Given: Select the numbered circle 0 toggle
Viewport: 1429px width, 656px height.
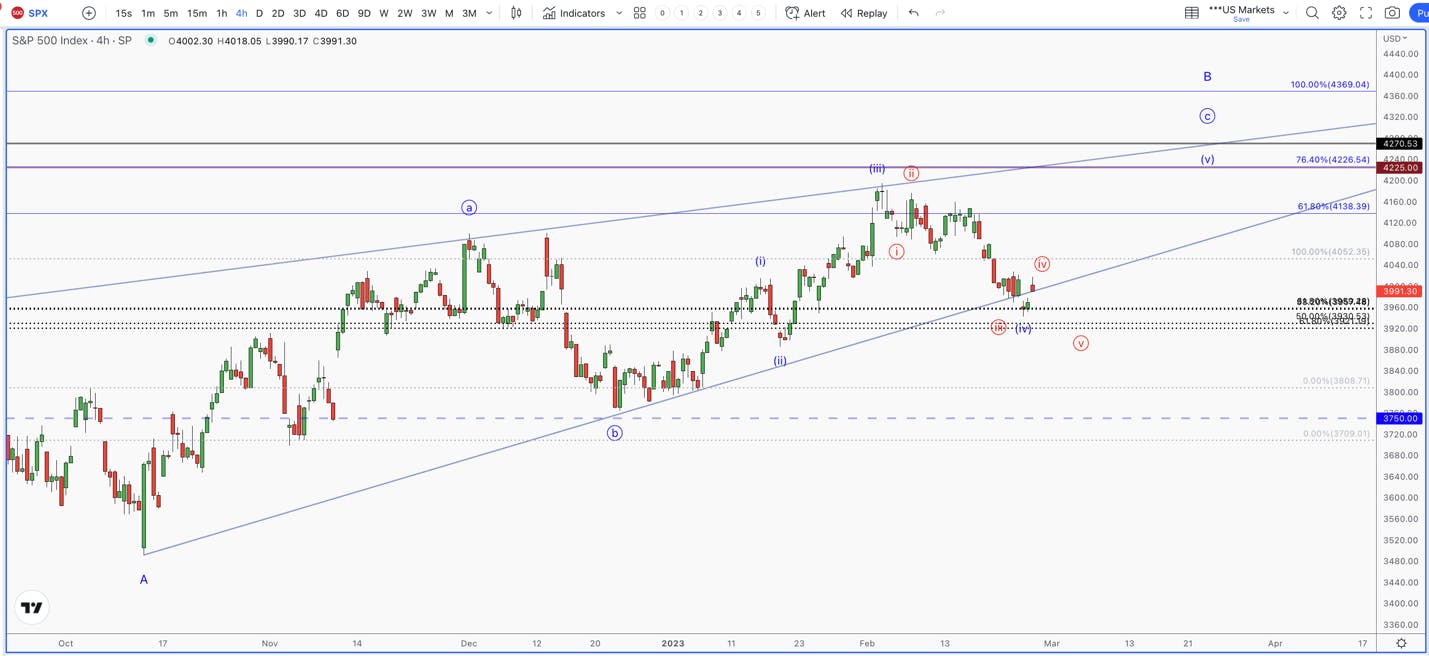Looking at the screenshot, I should [x=662, y=13].
